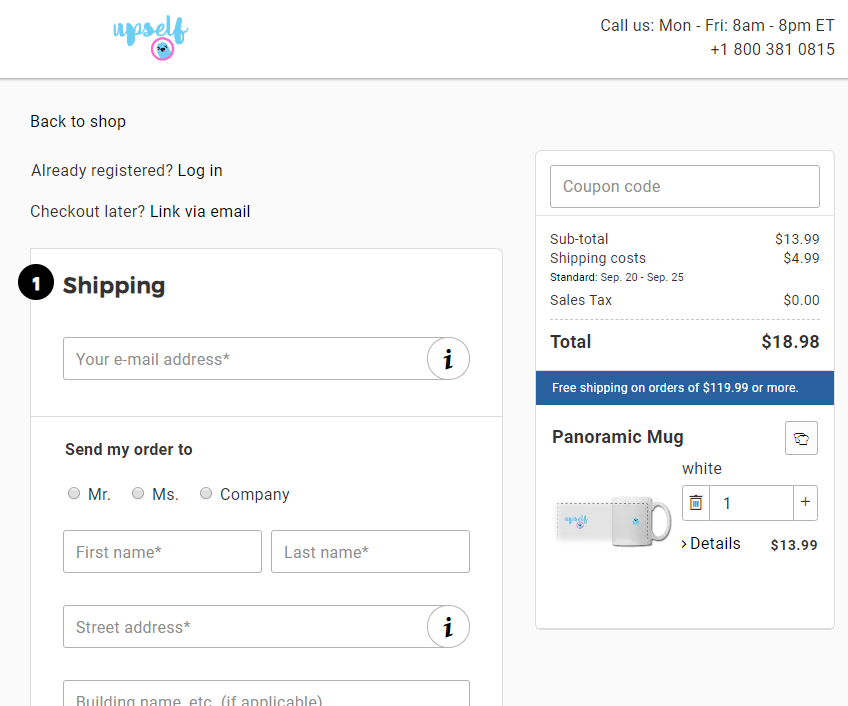
Task: Focus the Coupon code field
Action: 685,187
